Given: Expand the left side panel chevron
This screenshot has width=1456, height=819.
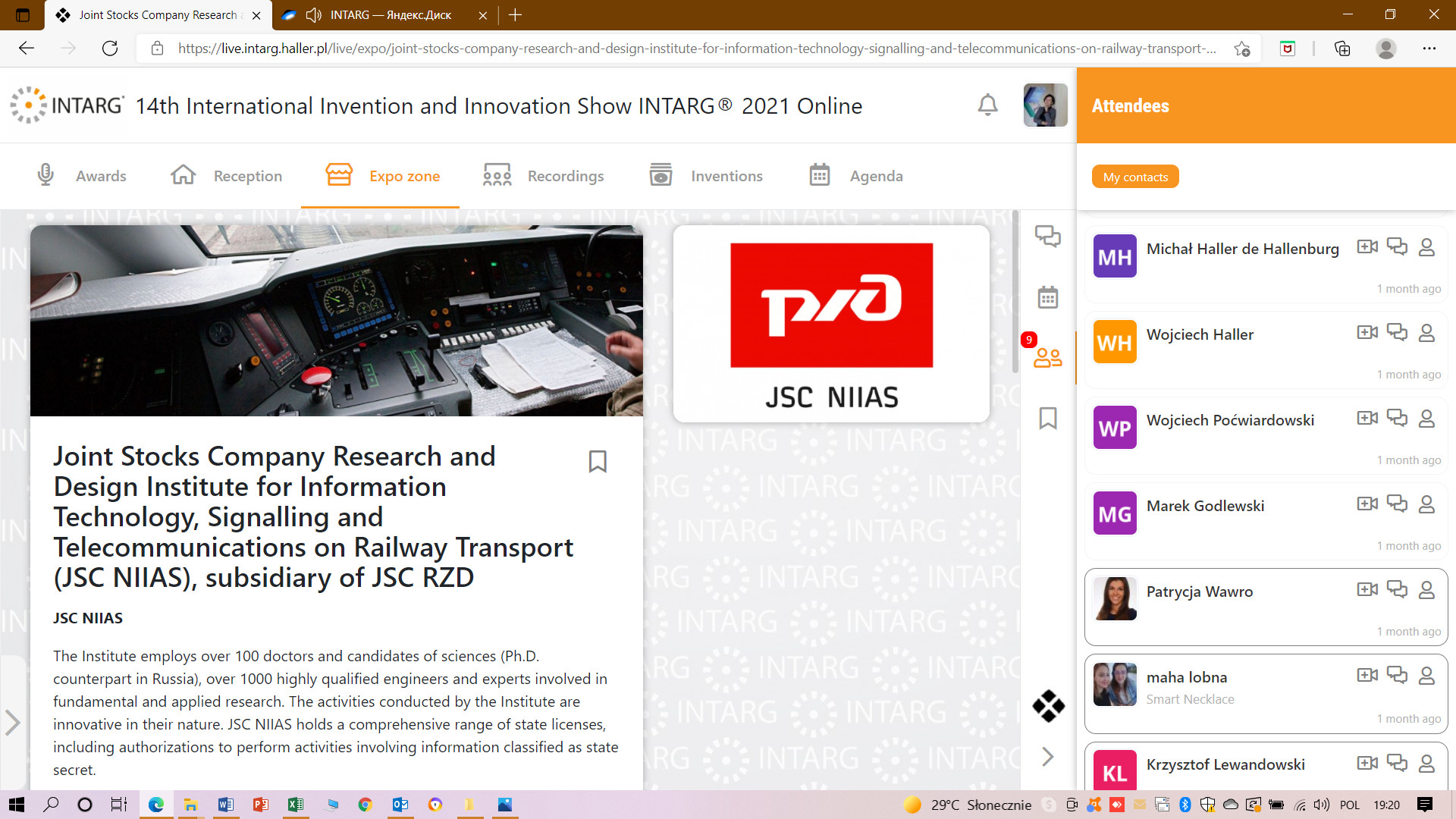Looking at the screenshot, I should point(12,722).
